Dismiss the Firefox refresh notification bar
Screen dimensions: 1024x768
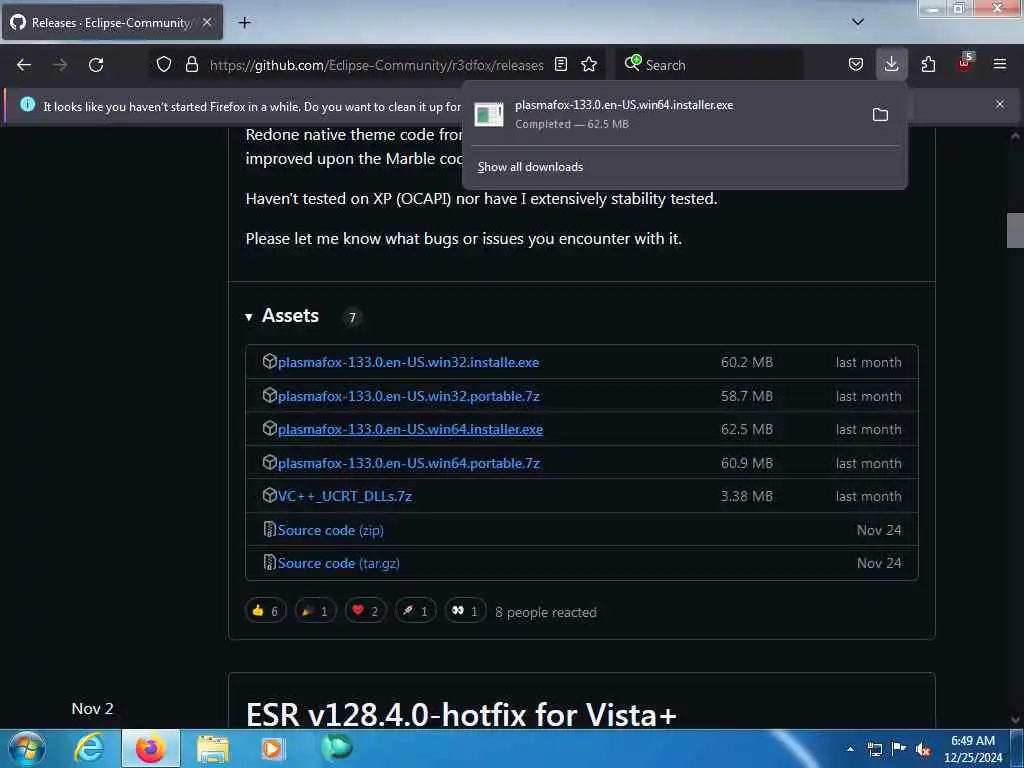[1000, 104]
